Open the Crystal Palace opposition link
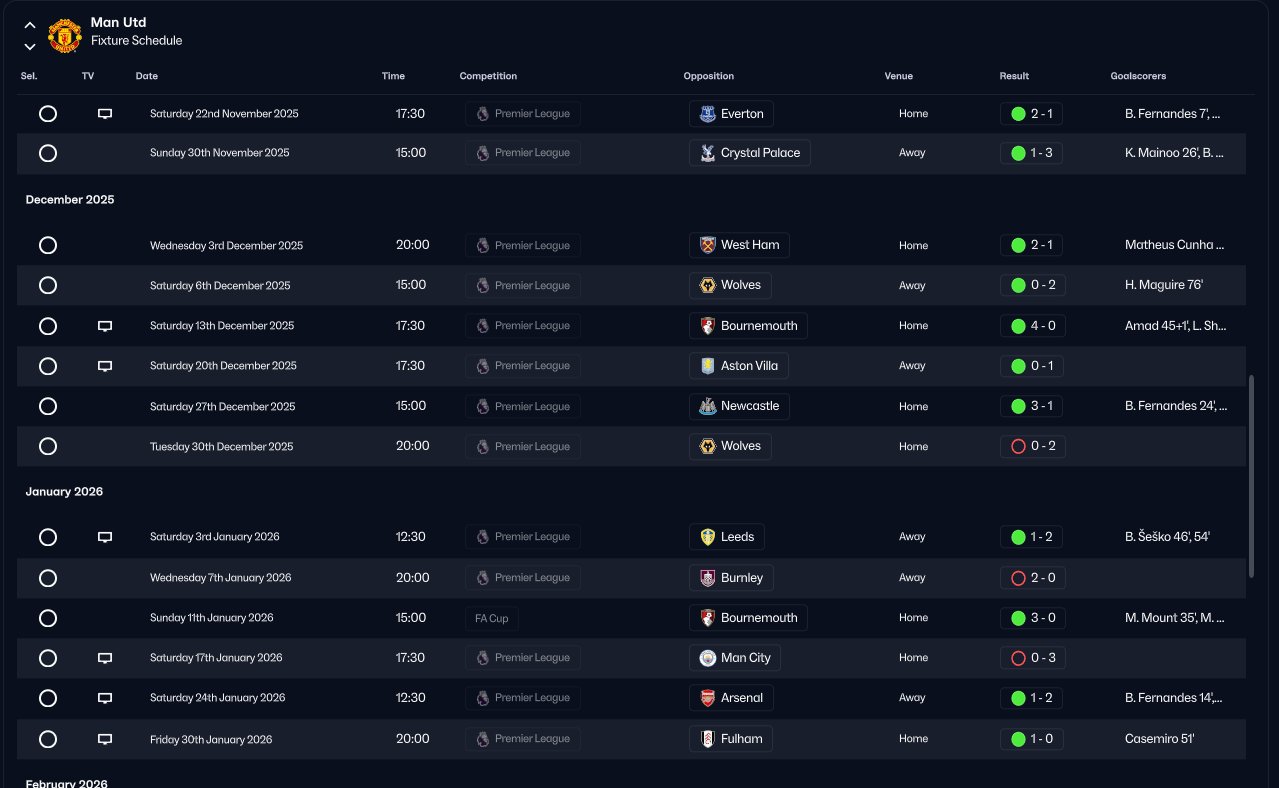 [x=750, y=153]
